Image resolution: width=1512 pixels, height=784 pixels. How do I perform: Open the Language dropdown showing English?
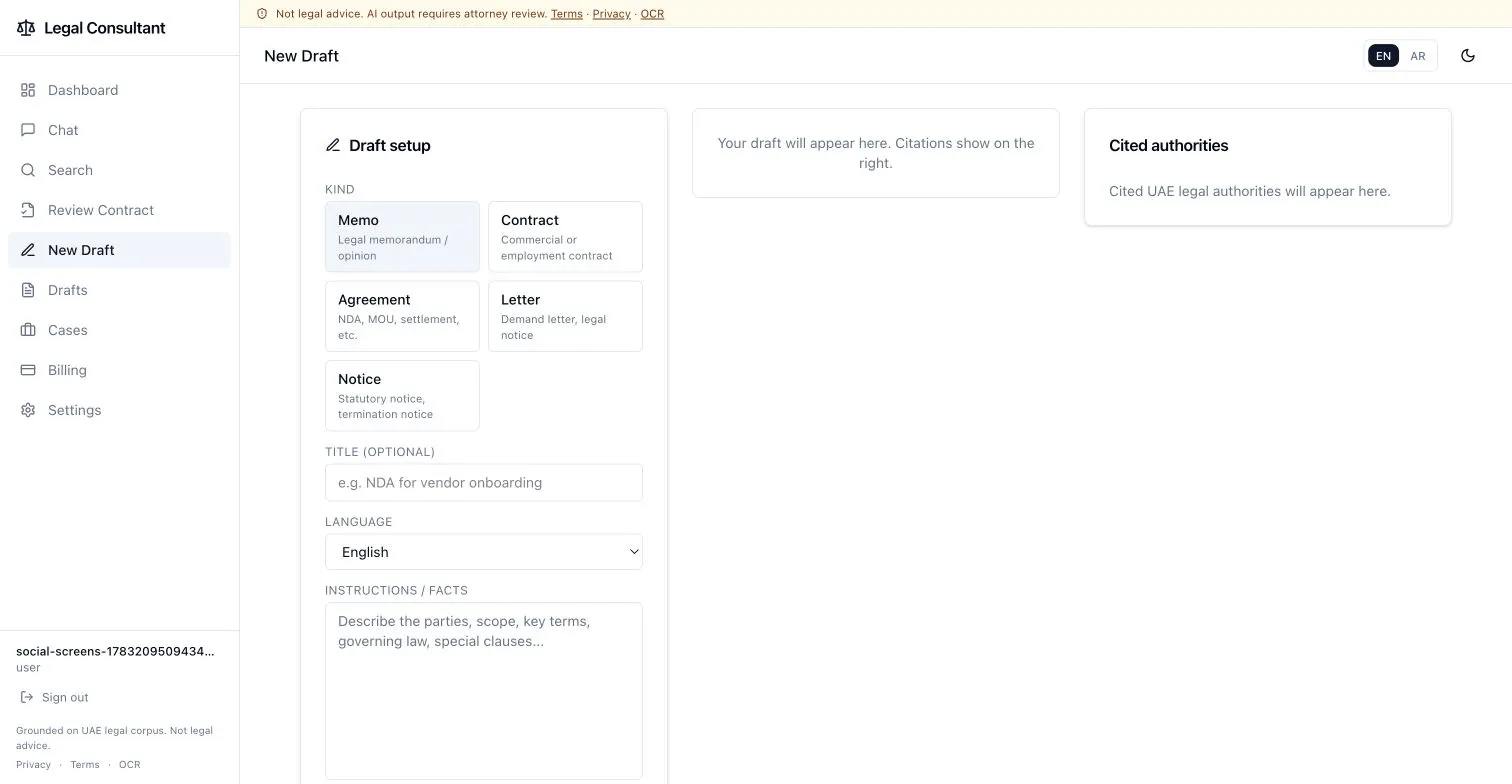[484, 552]
